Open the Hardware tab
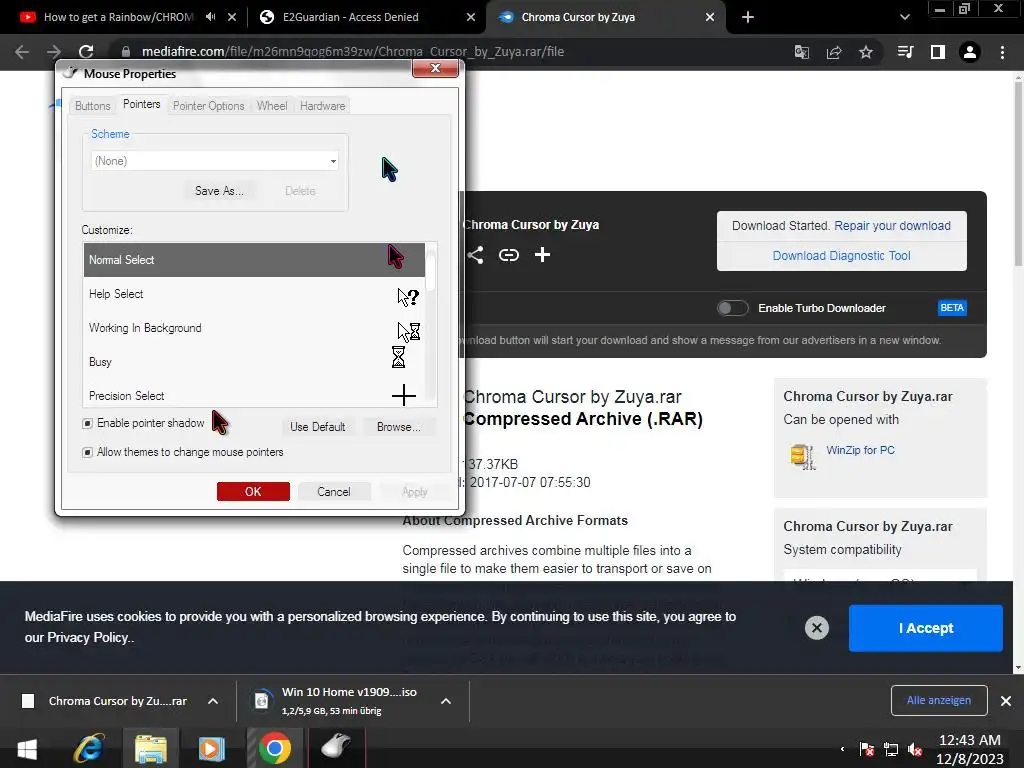The image size is (1024, 768). tap(323, 106)
